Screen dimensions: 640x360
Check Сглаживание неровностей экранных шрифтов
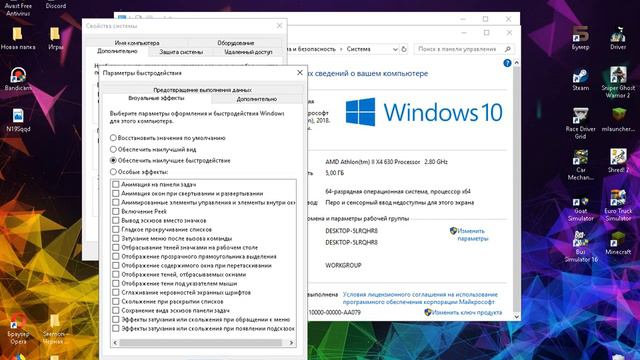pyautogui.click(x=116, y=292)
